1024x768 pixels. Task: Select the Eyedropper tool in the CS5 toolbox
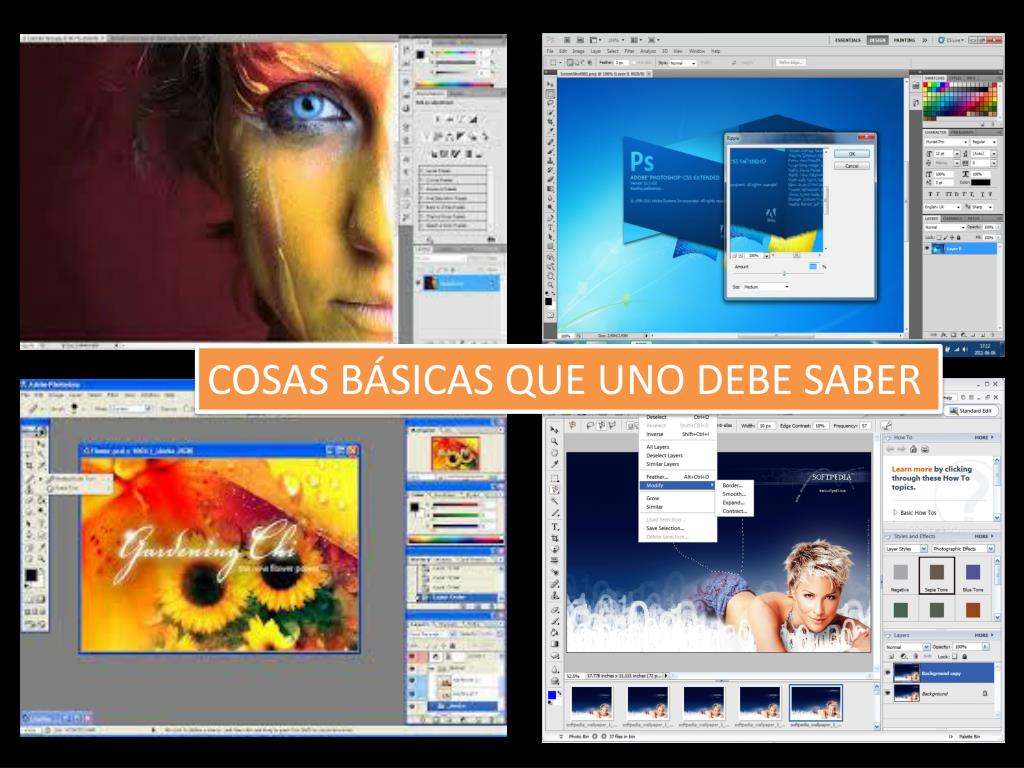(551, 132)
